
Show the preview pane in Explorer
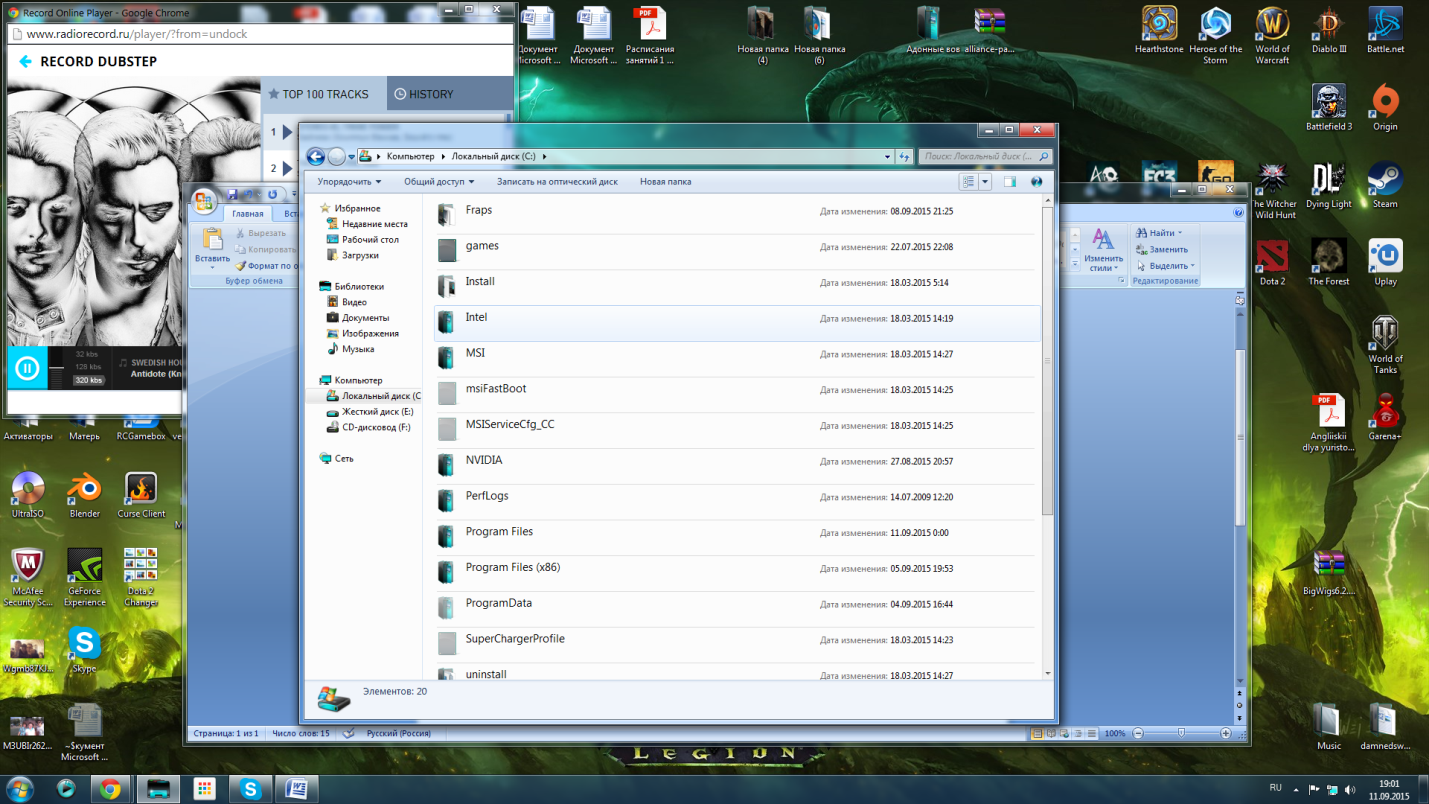click(x=1010, y=182)
